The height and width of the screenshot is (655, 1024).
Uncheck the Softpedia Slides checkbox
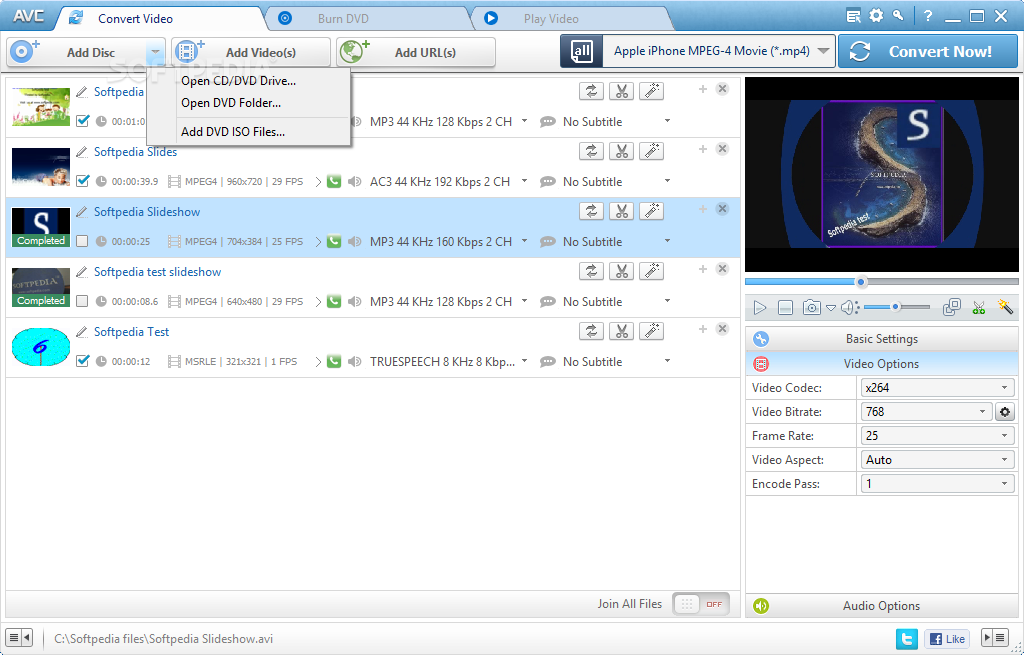click(x=82, y=181)
